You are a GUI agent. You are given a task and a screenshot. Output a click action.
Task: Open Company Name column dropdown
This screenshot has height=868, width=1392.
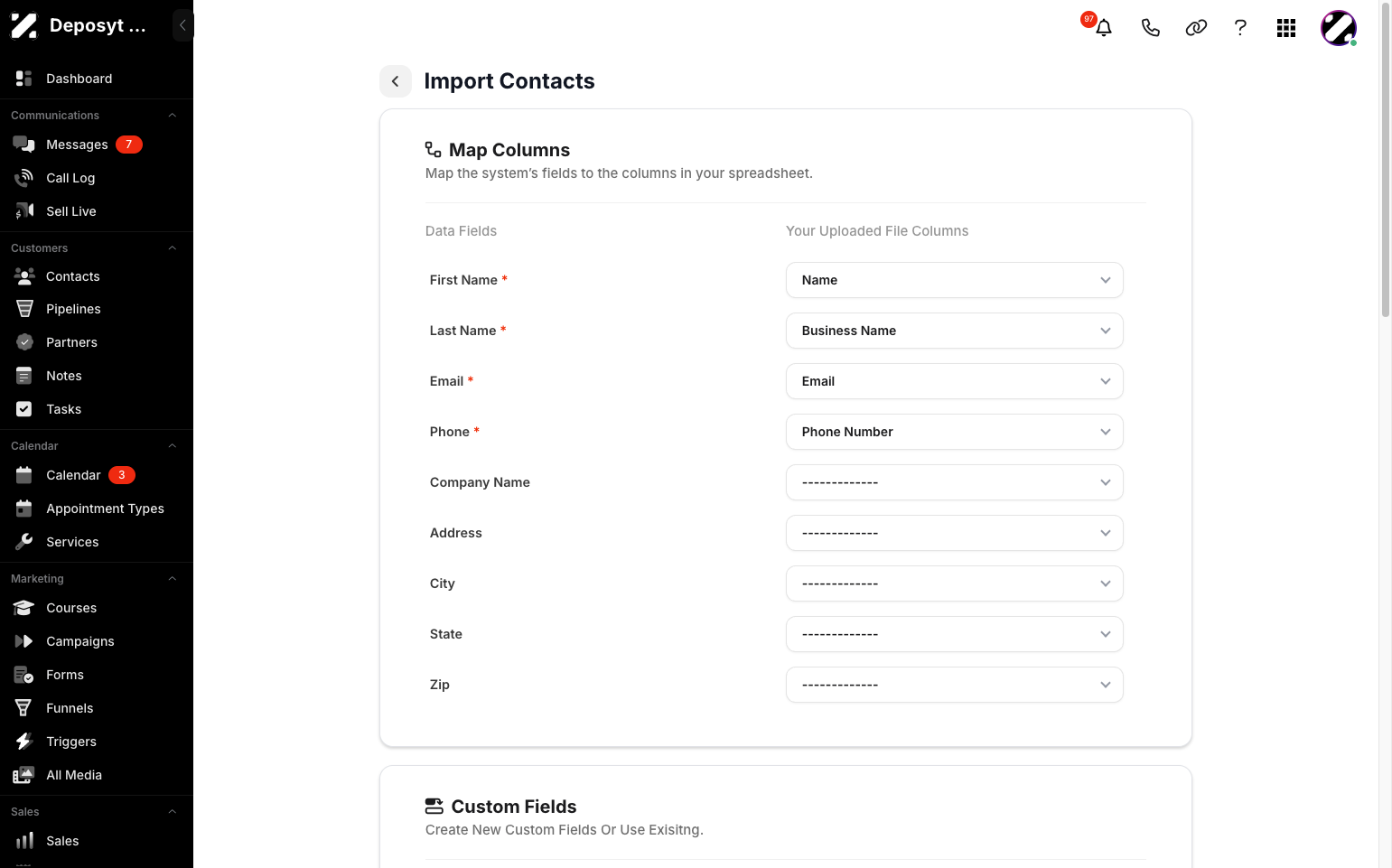[955, 482]
